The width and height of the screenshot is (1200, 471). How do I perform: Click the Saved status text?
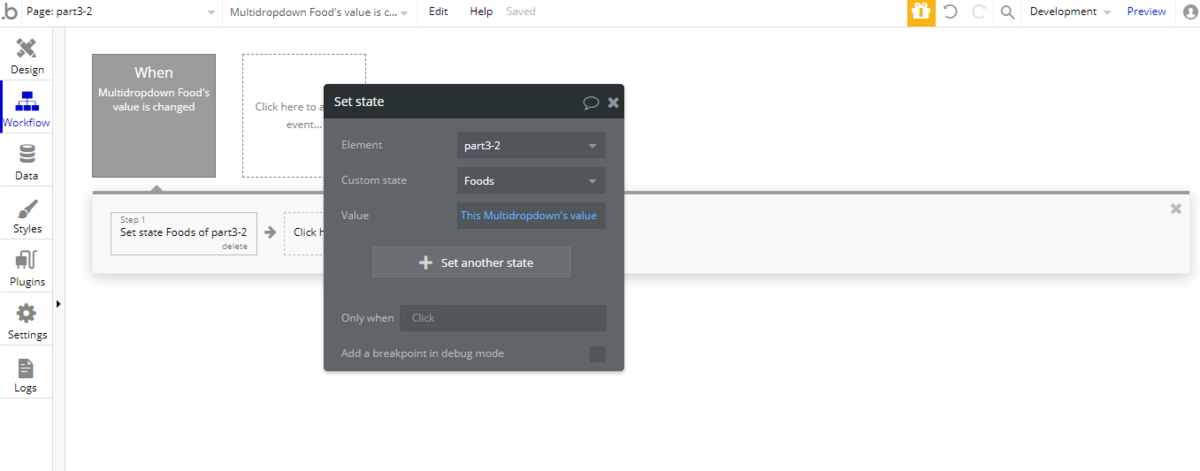click(x=521, y=12)
